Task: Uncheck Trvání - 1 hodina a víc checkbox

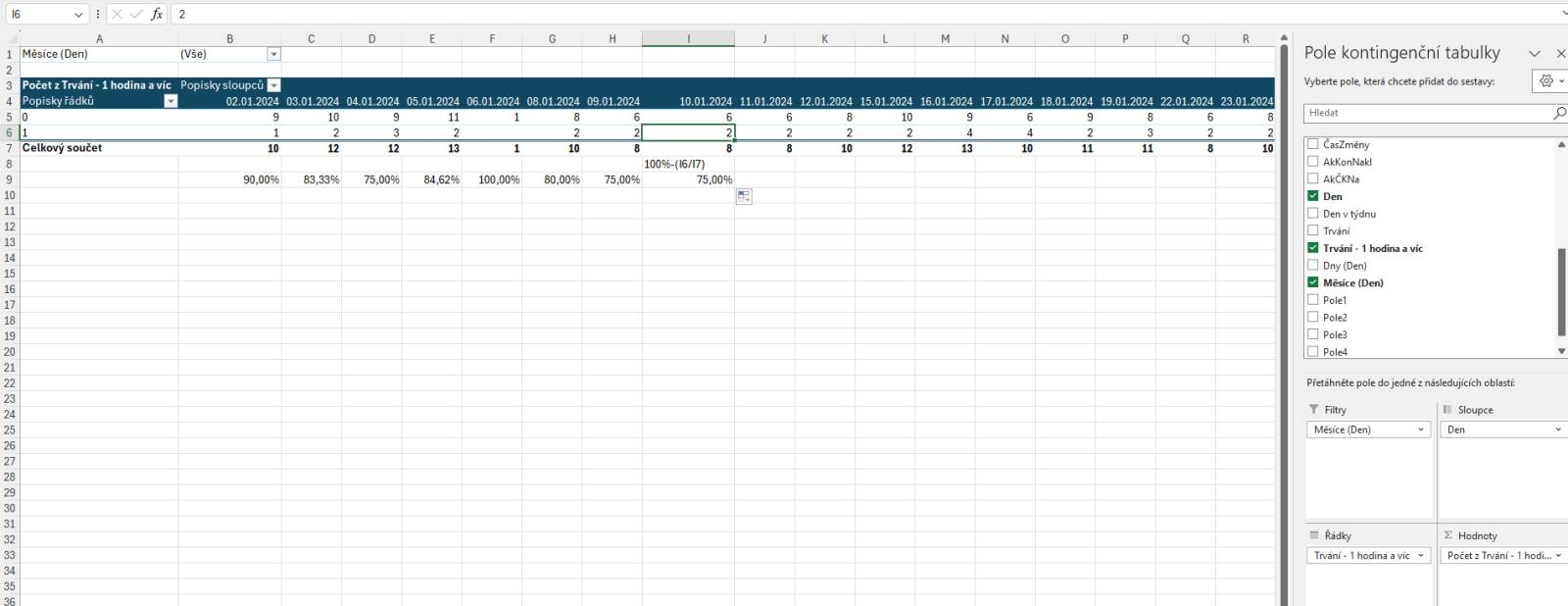Action: point(1313,248)
